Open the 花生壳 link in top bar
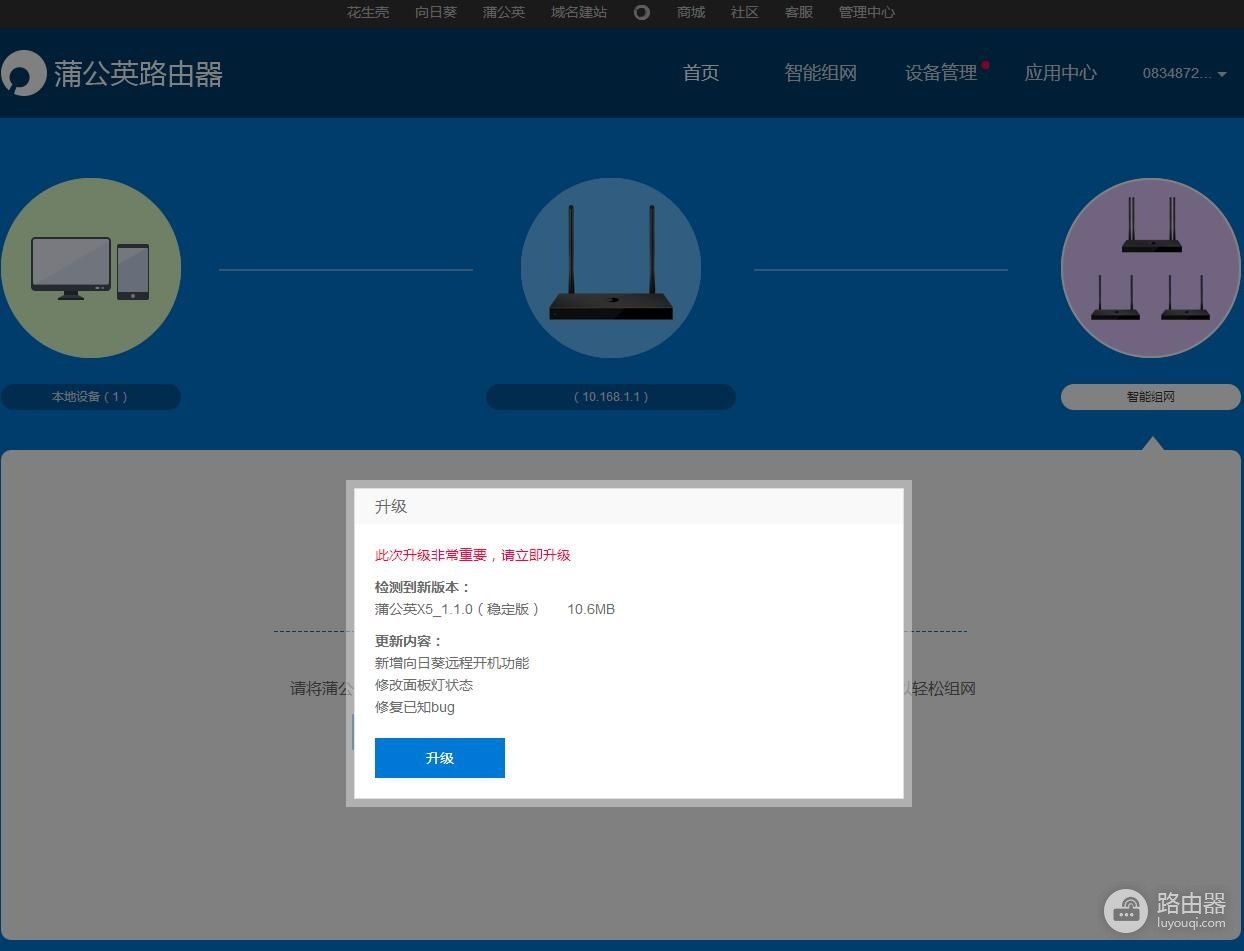 pyautogui.click(x=368, y=12)
